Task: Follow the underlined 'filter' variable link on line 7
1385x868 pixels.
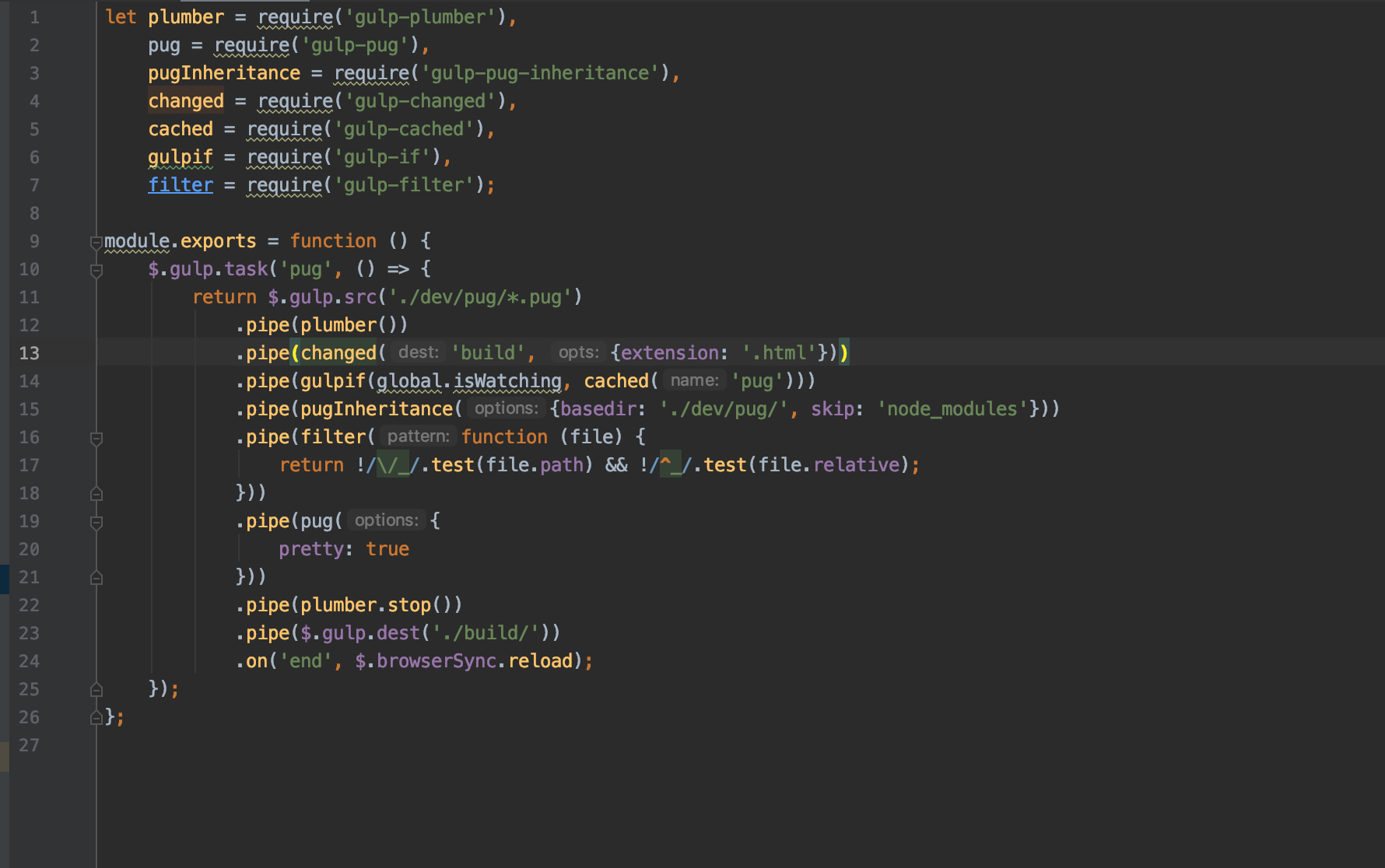Action: pos(181,185)
